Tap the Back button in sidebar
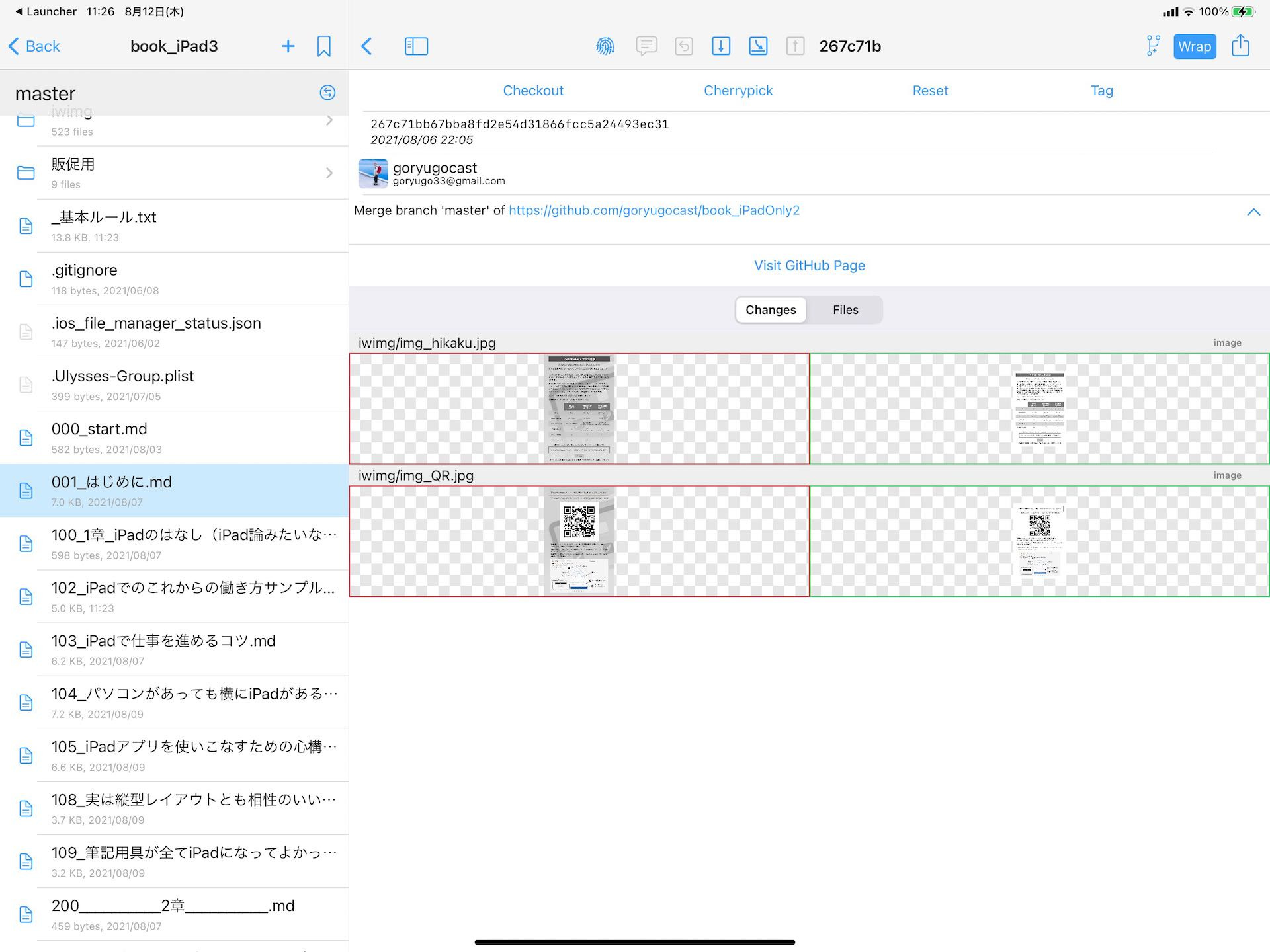 click(x=34, y=46)
